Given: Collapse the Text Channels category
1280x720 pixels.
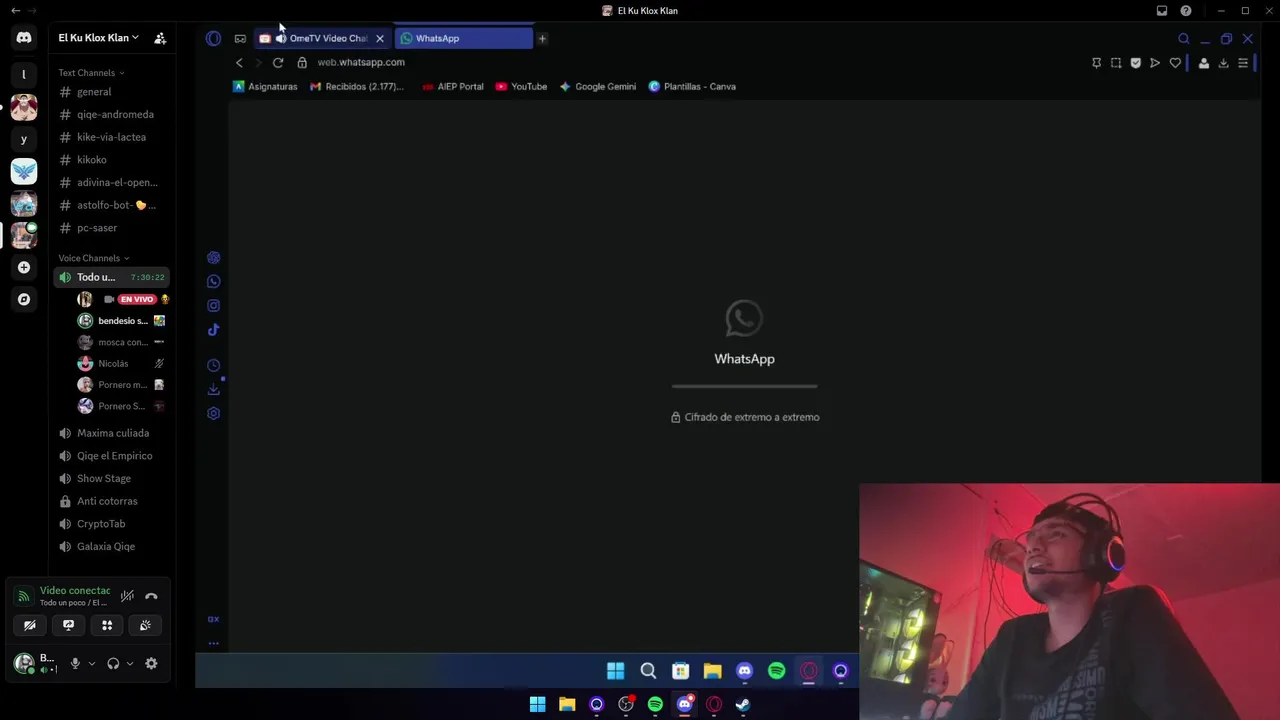Looking at the screenshot, I should tap(91, 73).
